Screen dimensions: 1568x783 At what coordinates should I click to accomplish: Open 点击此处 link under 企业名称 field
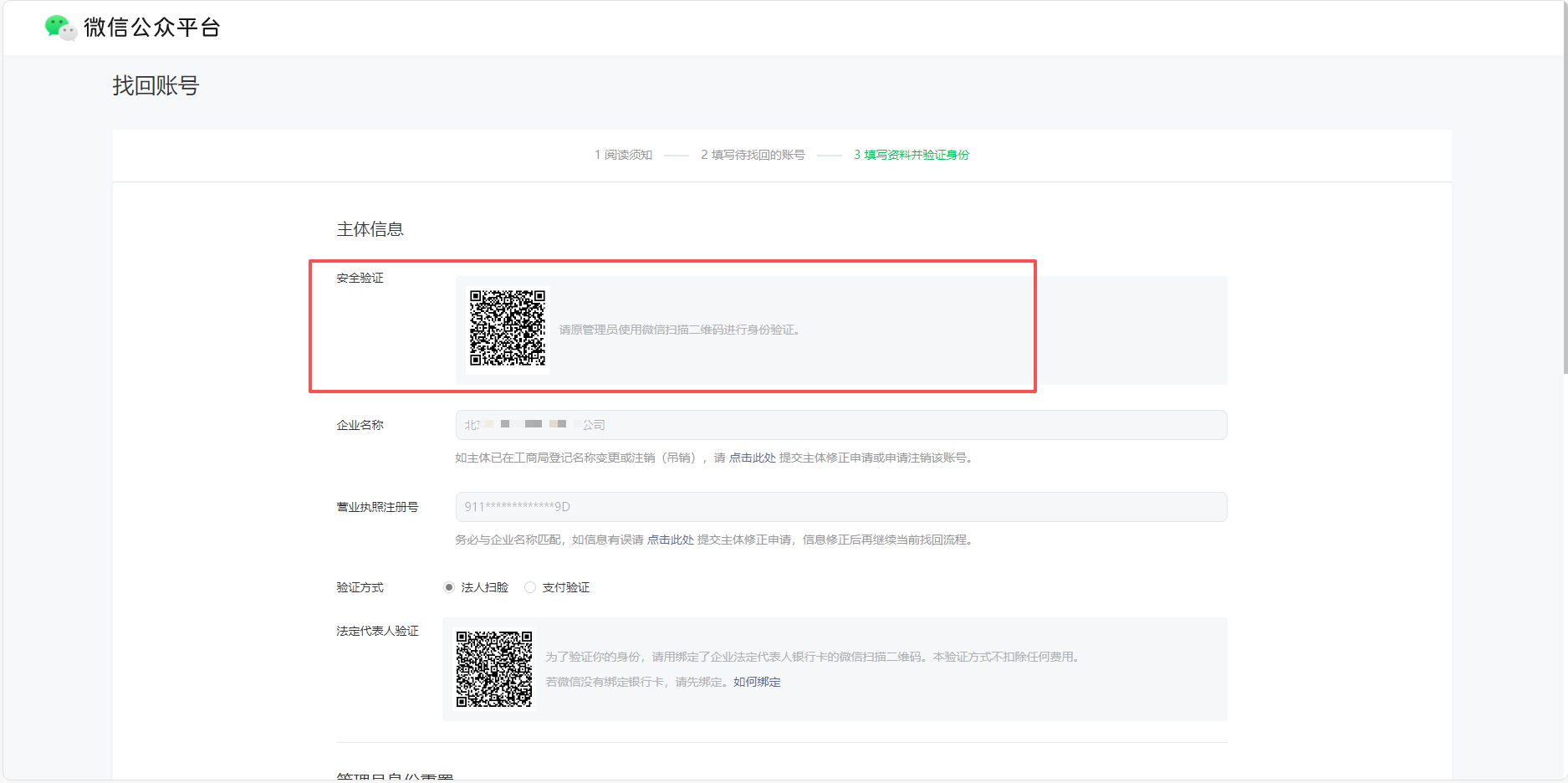click(753, 458)
